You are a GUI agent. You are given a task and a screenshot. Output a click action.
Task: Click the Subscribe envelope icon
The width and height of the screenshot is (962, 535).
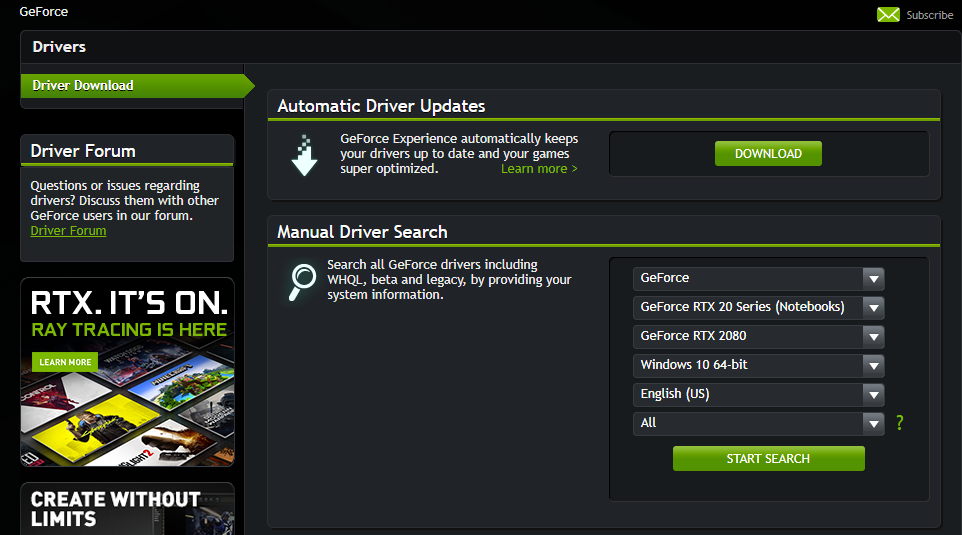tap(888, 14)
